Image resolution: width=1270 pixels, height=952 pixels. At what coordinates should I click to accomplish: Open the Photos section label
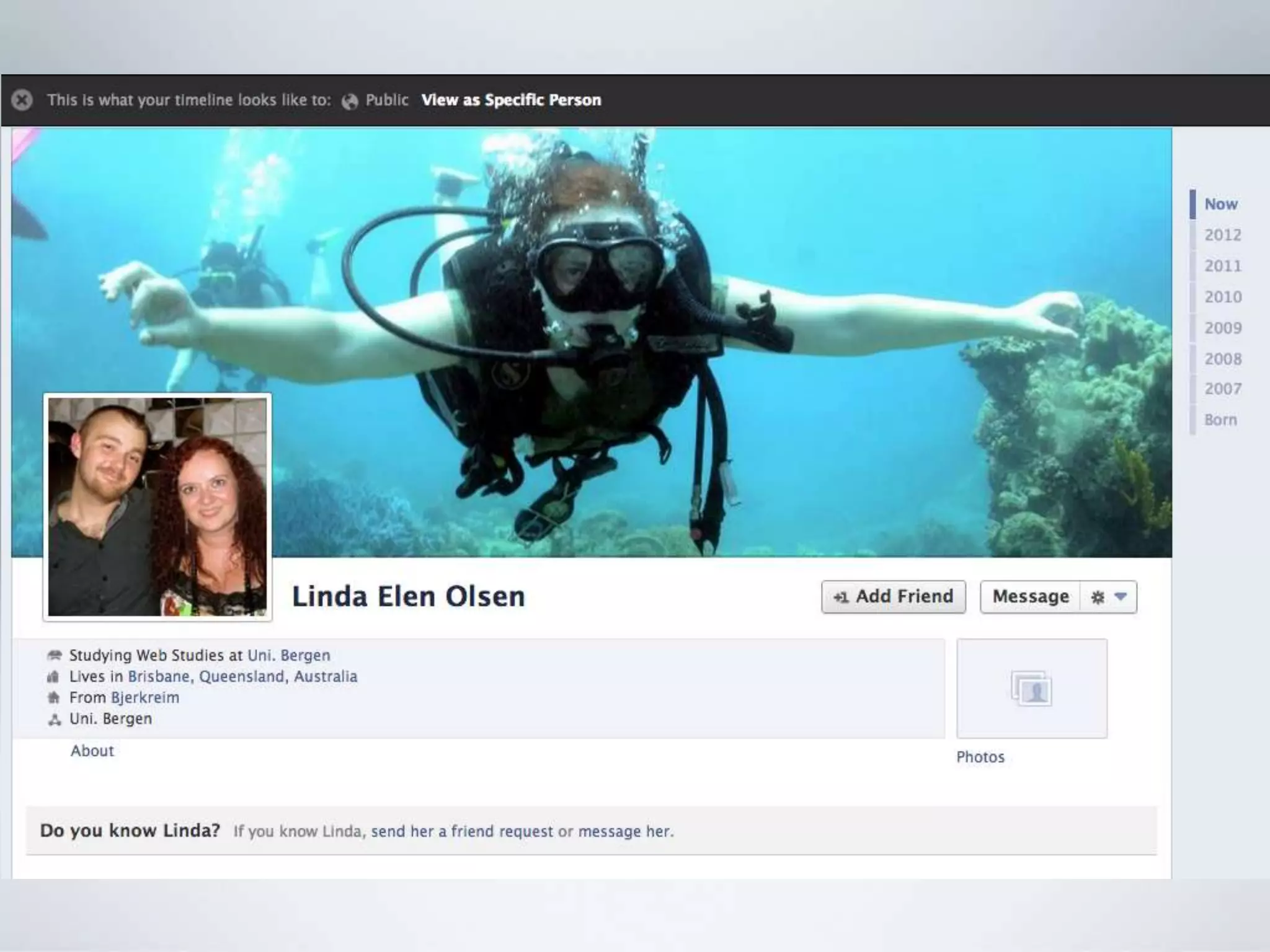pos(980,757)
